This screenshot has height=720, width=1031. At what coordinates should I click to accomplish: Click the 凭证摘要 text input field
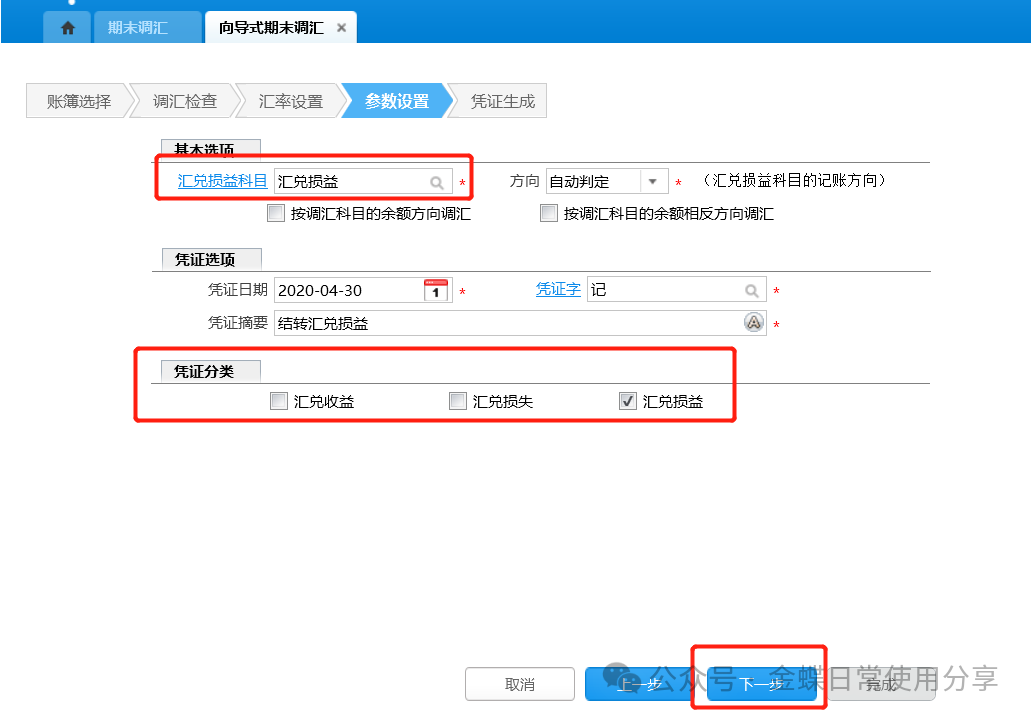coord(505,323)
